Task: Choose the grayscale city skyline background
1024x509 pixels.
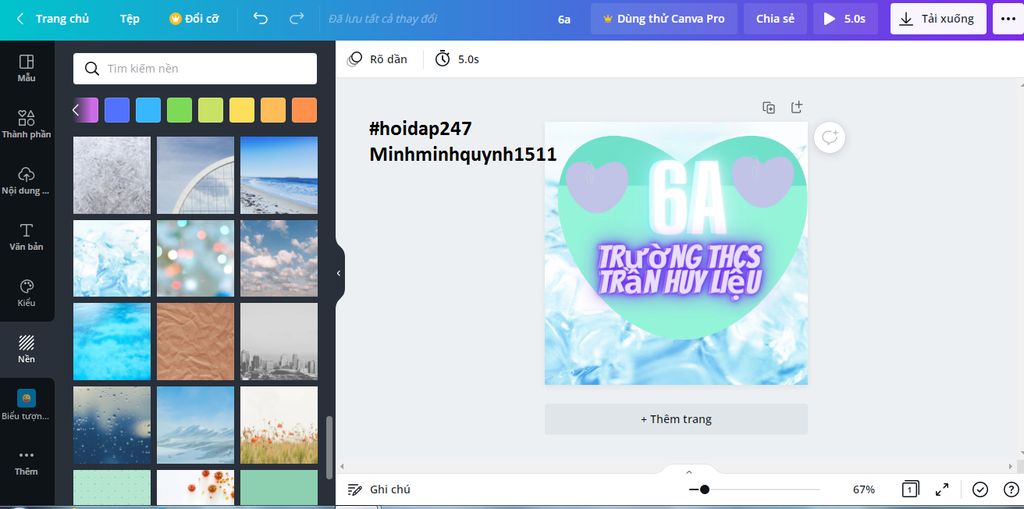Action: (x=279, y=341)
